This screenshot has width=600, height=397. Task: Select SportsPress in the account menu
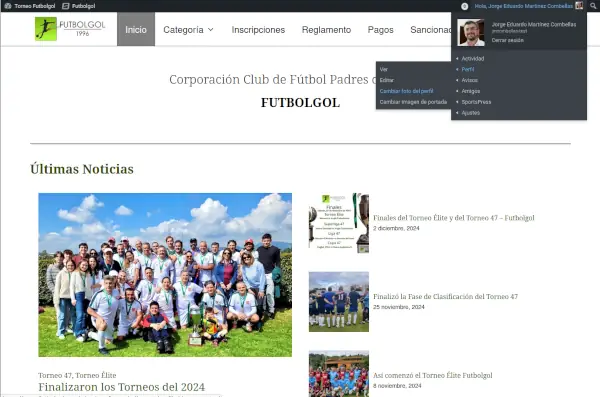[x=476, y=102]
